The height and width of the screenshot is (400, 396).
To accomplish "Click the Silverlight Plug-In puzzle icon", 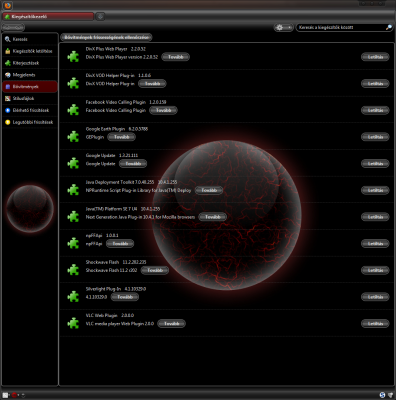I will (73, 296).
